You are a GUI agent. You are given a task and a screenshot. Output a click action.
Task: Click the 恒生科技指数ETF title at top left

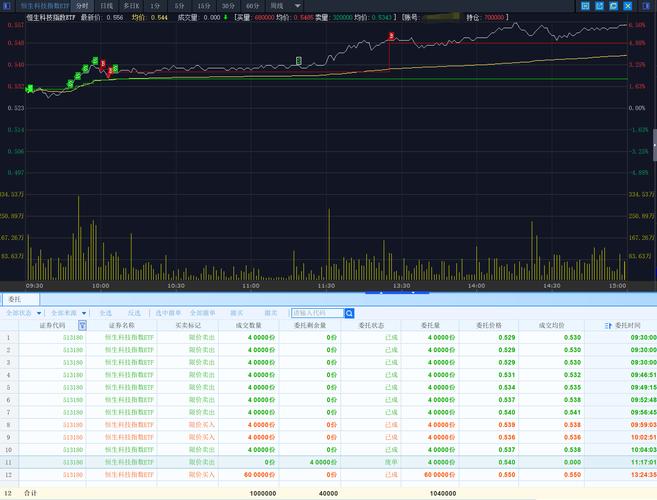[44, 6]
